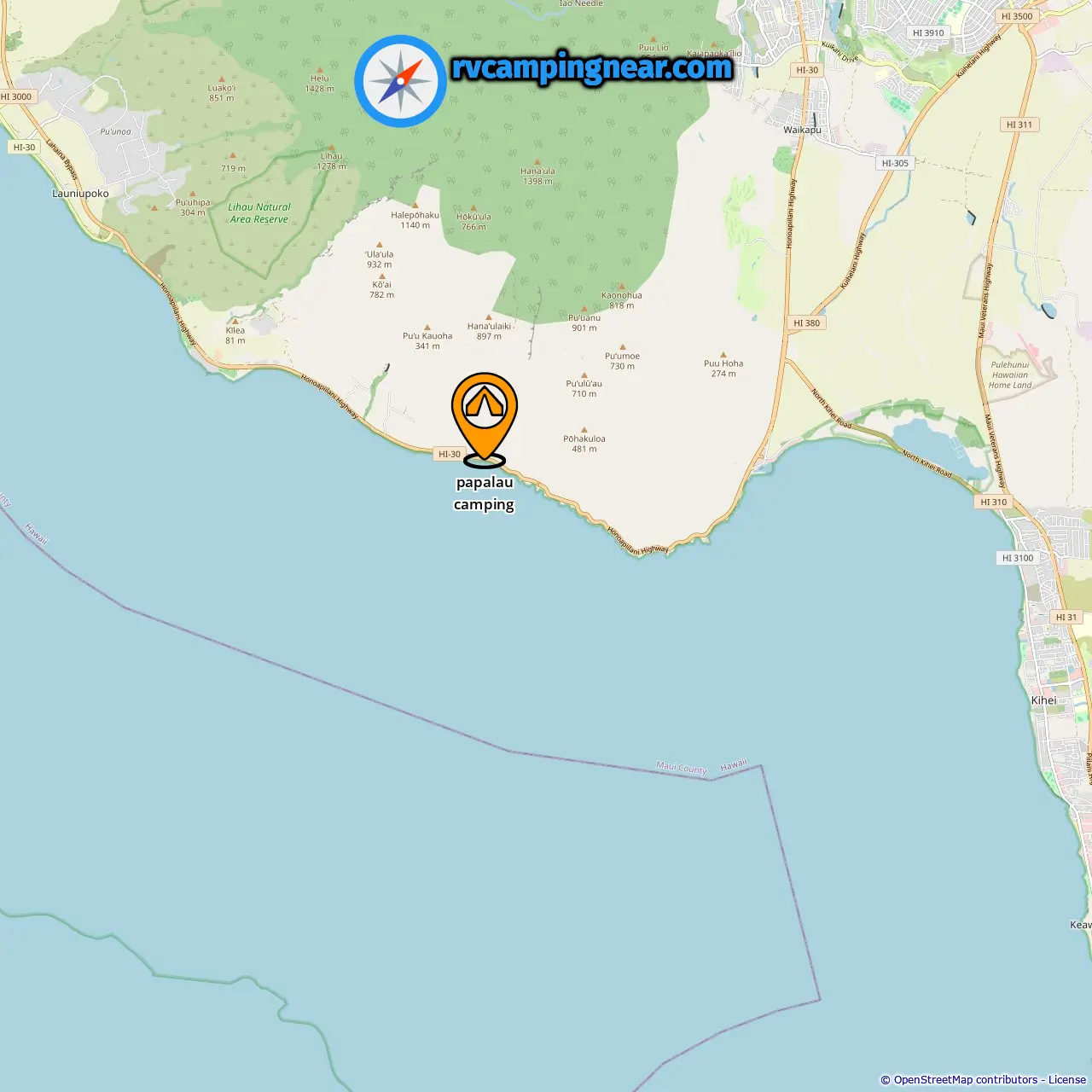Click the HI 311 route shield

point(1019,125)
